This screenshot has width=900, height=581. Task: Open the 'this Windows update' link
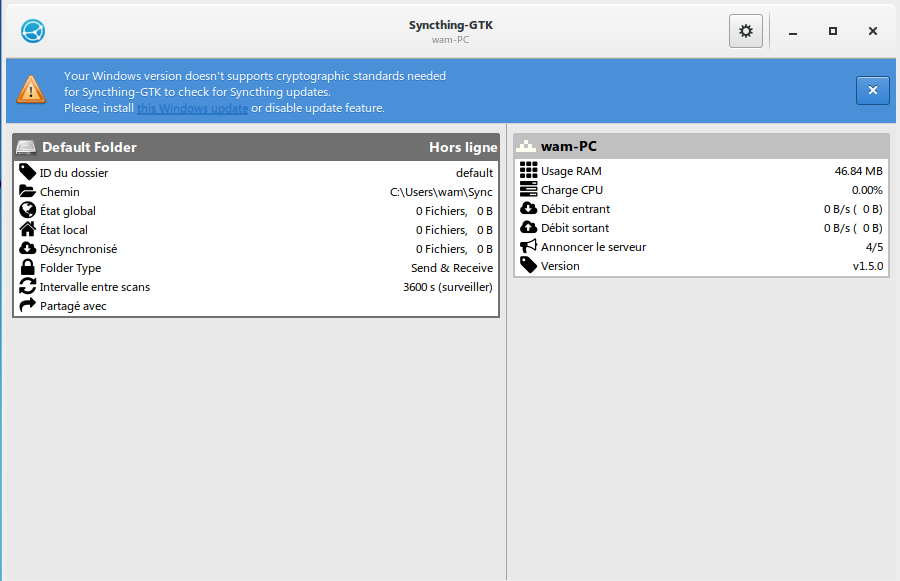coord(192,108)
